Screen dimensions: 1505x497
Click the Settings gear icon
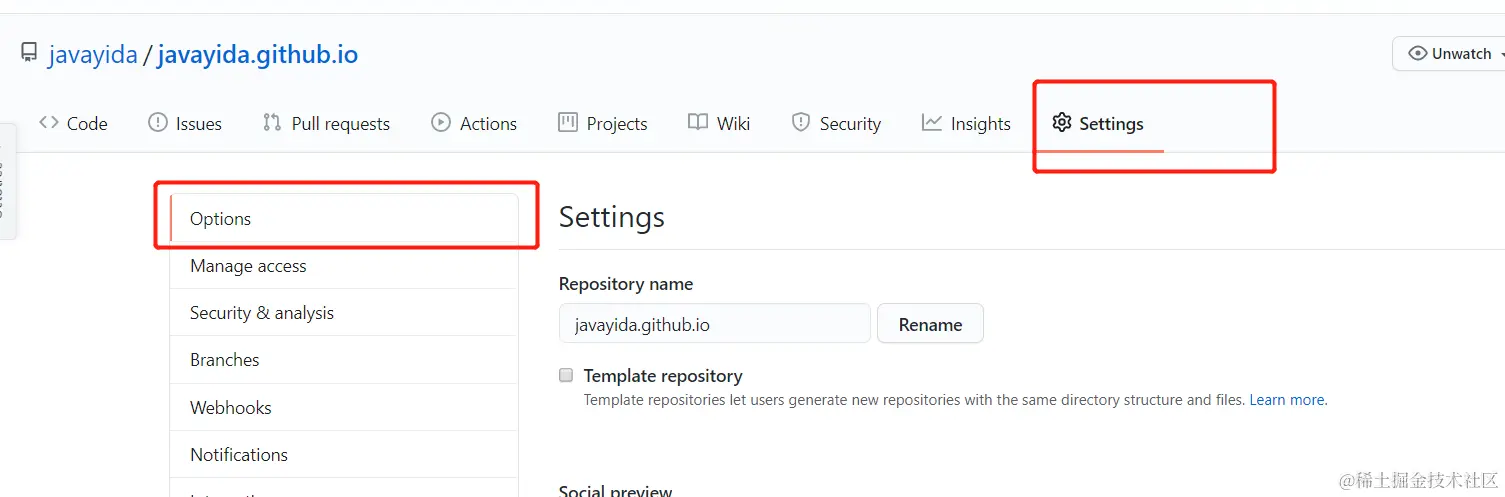coord(1062,123)
